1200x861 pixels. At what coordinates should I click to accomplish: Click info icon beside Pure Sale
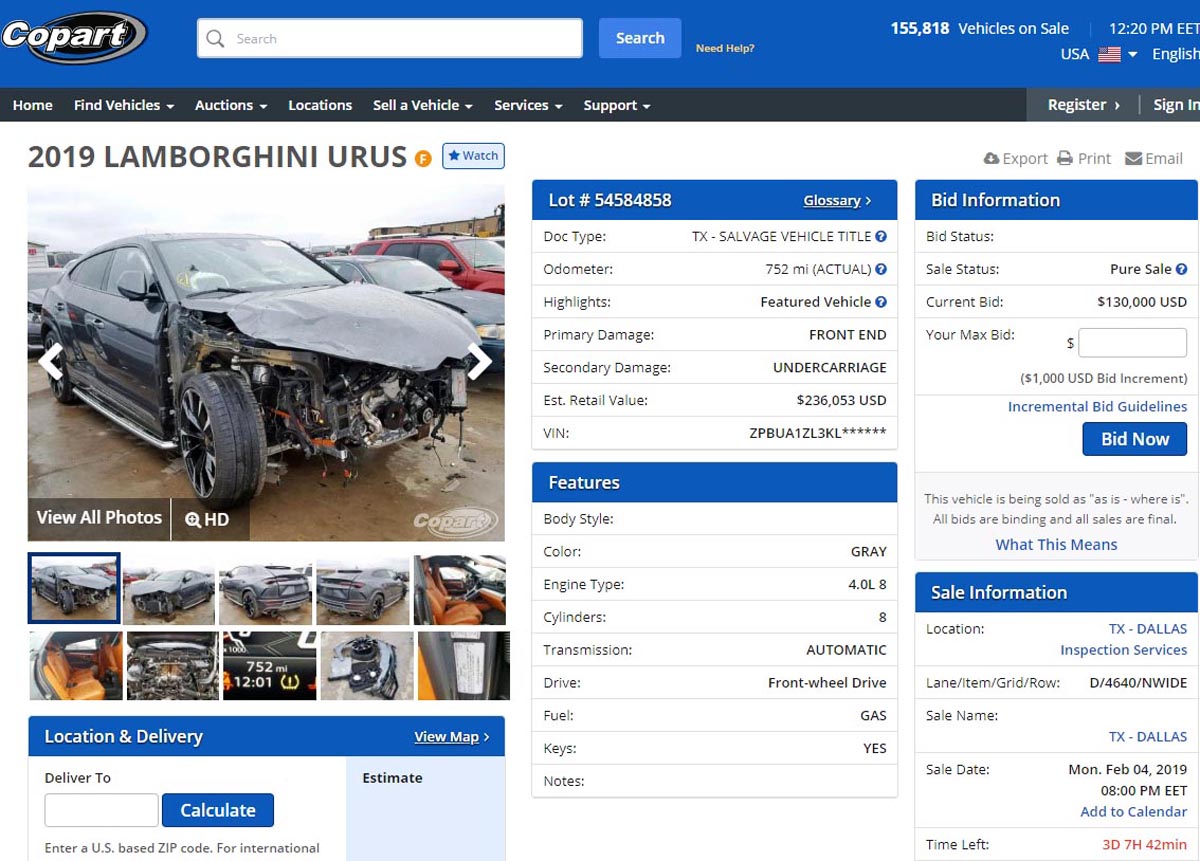point(1181,269)
